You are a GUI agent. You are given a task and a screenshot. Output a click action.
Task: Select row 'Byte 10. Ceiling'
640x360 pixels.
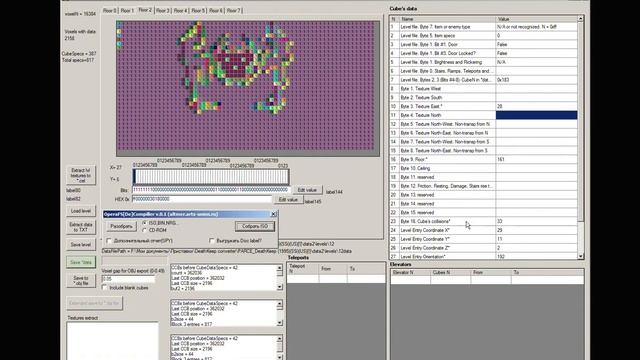(484, 168)
